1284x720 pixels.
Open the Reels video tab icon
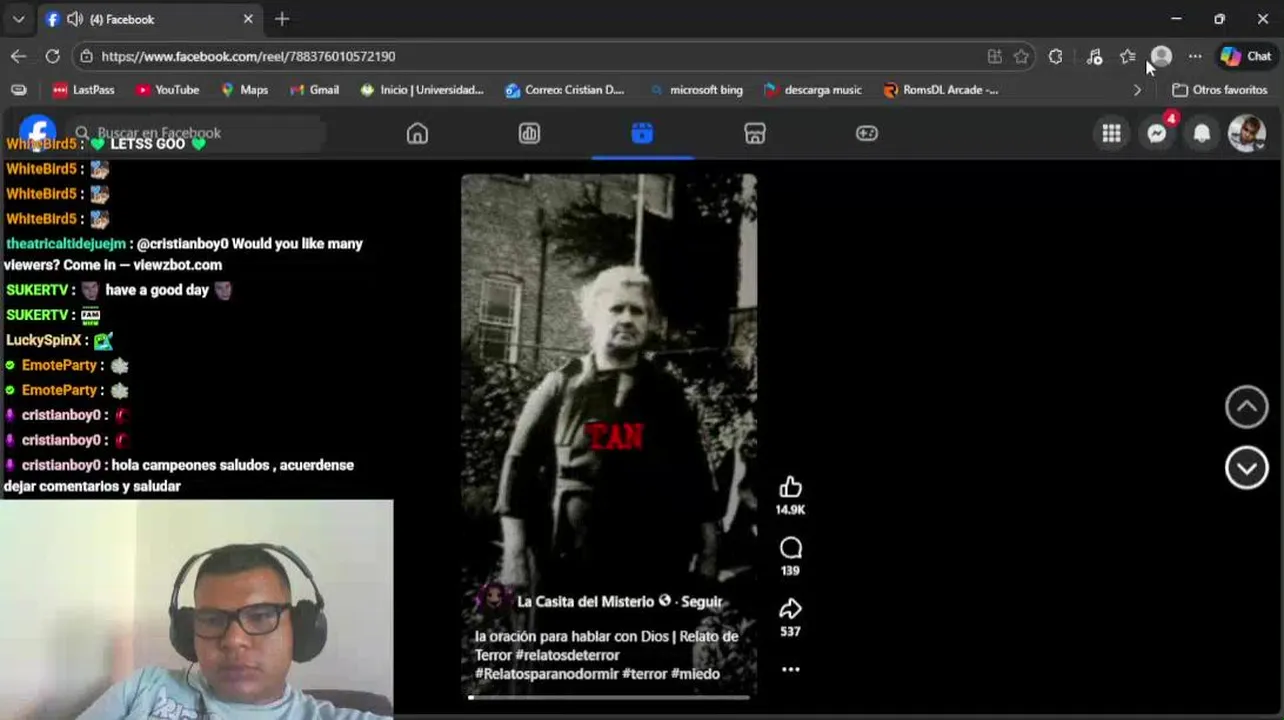point(642,133)
